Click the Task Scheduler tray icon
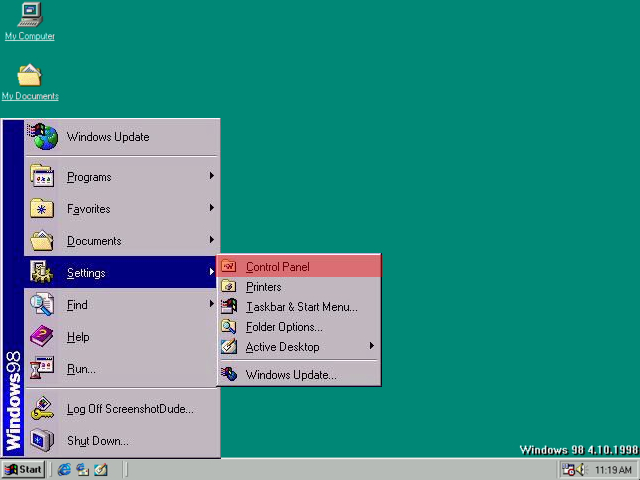 tap(567, 469)
